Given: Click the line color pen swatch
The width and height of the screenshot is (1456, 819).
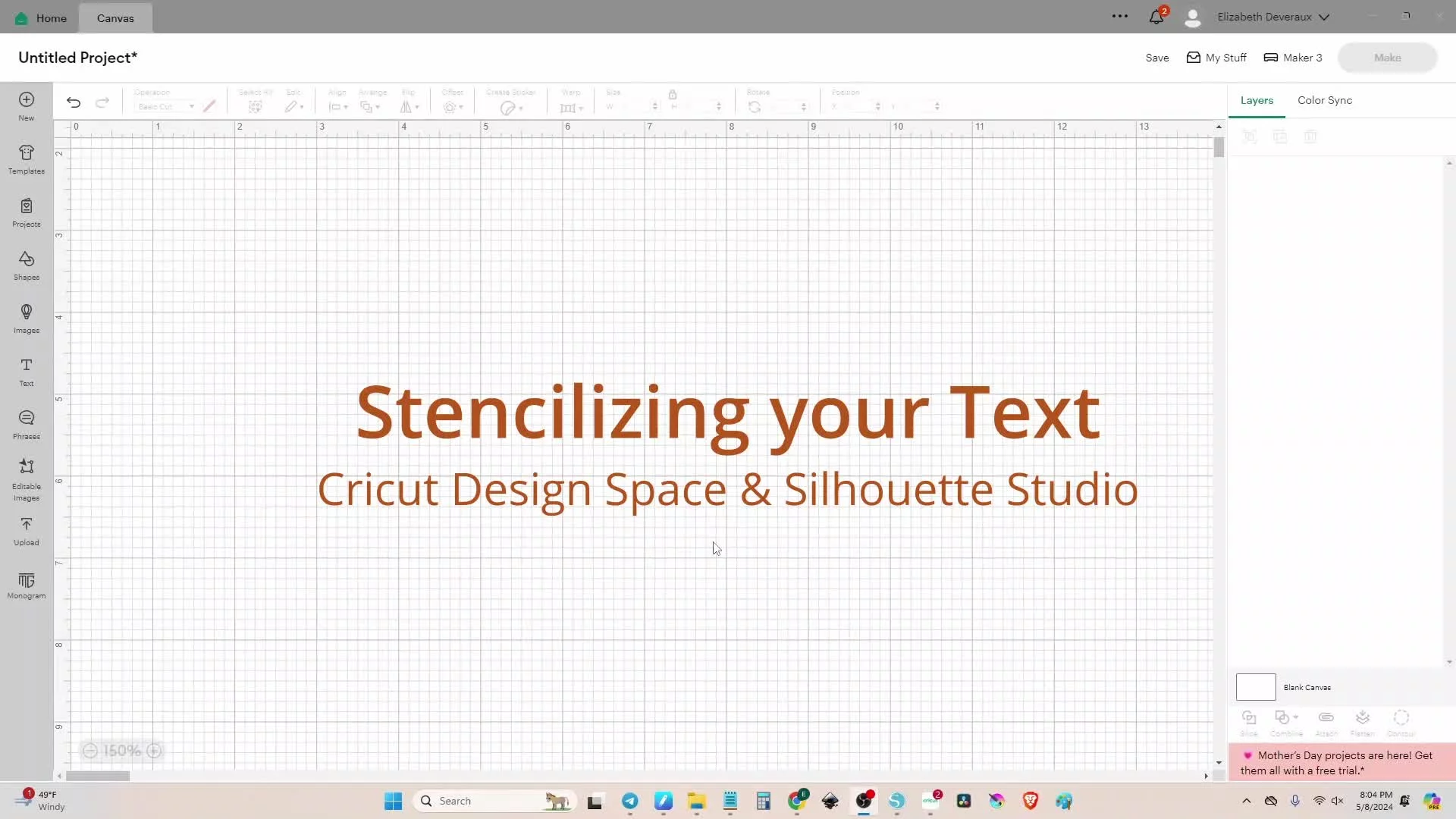Looking at the screenshot, I should click(x=210, y=106).
